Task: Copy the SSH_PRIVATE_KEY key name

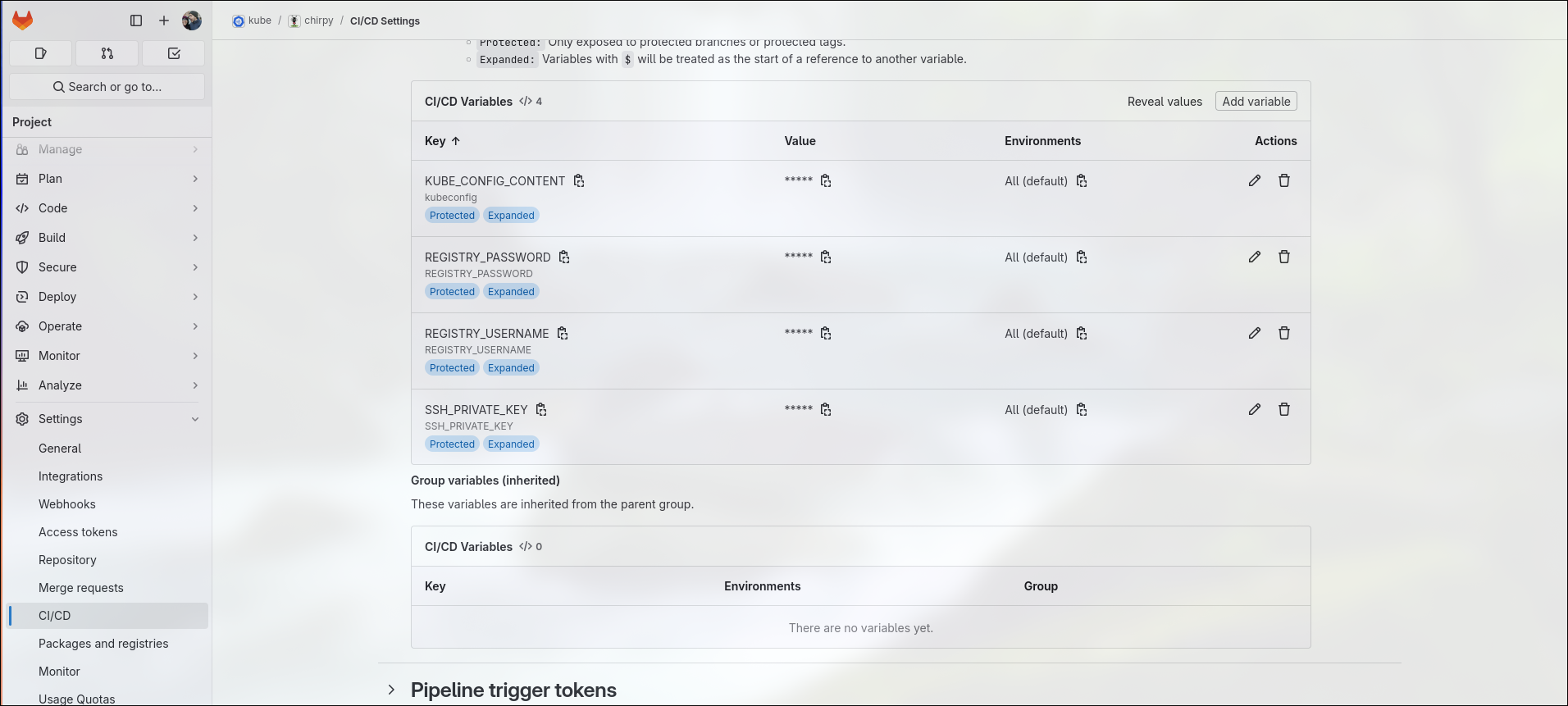Action: coord(541,409)
